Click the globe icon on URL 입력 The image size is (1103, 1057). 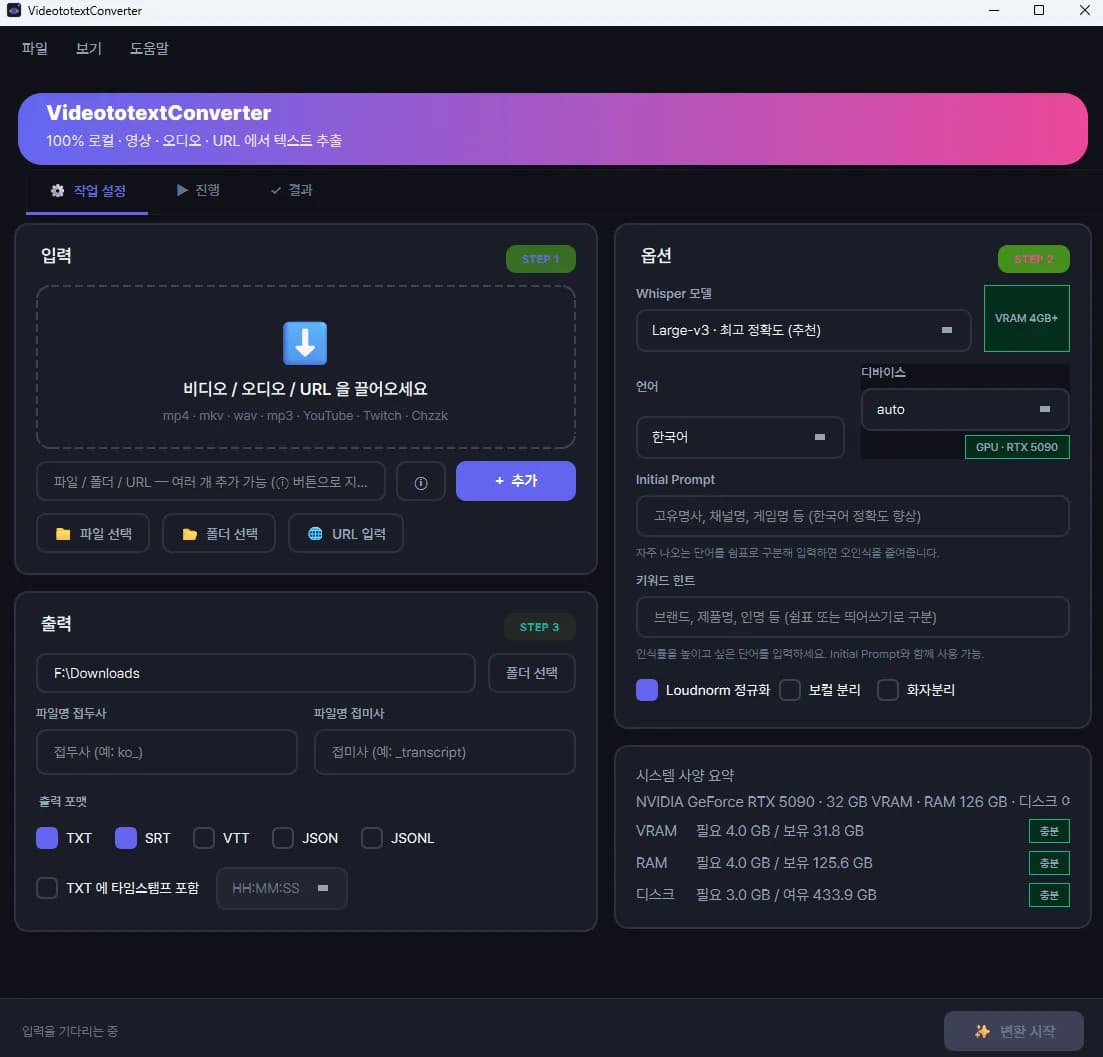point(315,534)
